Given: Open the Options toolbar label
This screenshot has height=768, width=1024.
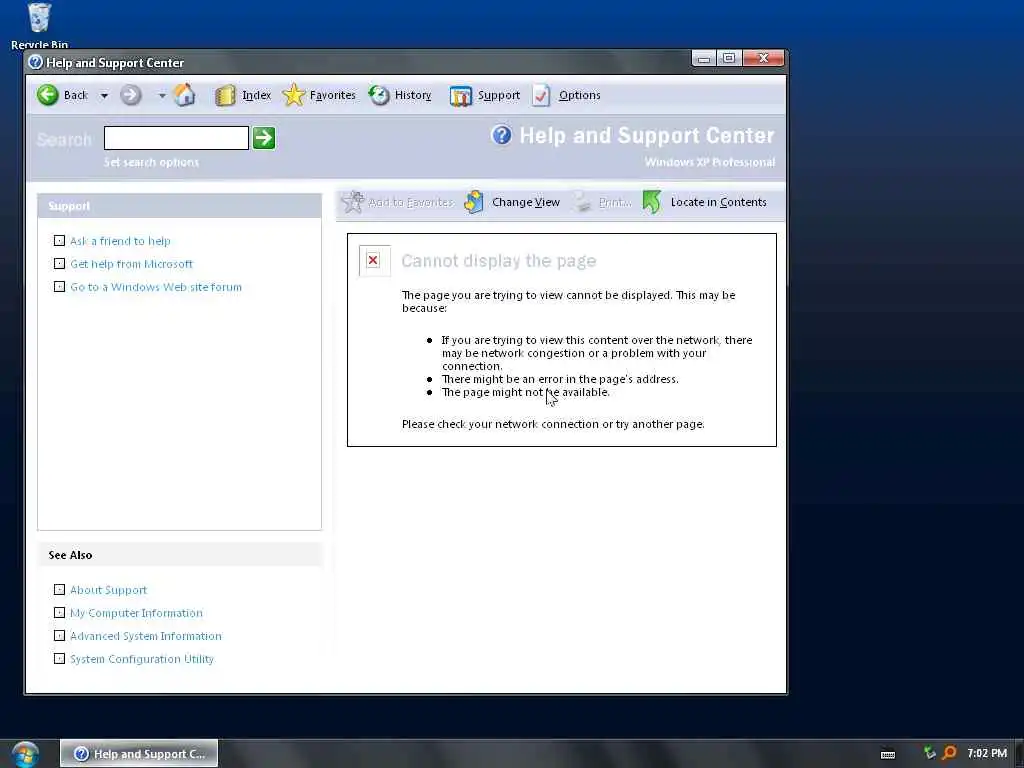Looking at the screenshot, I should 579,95.
